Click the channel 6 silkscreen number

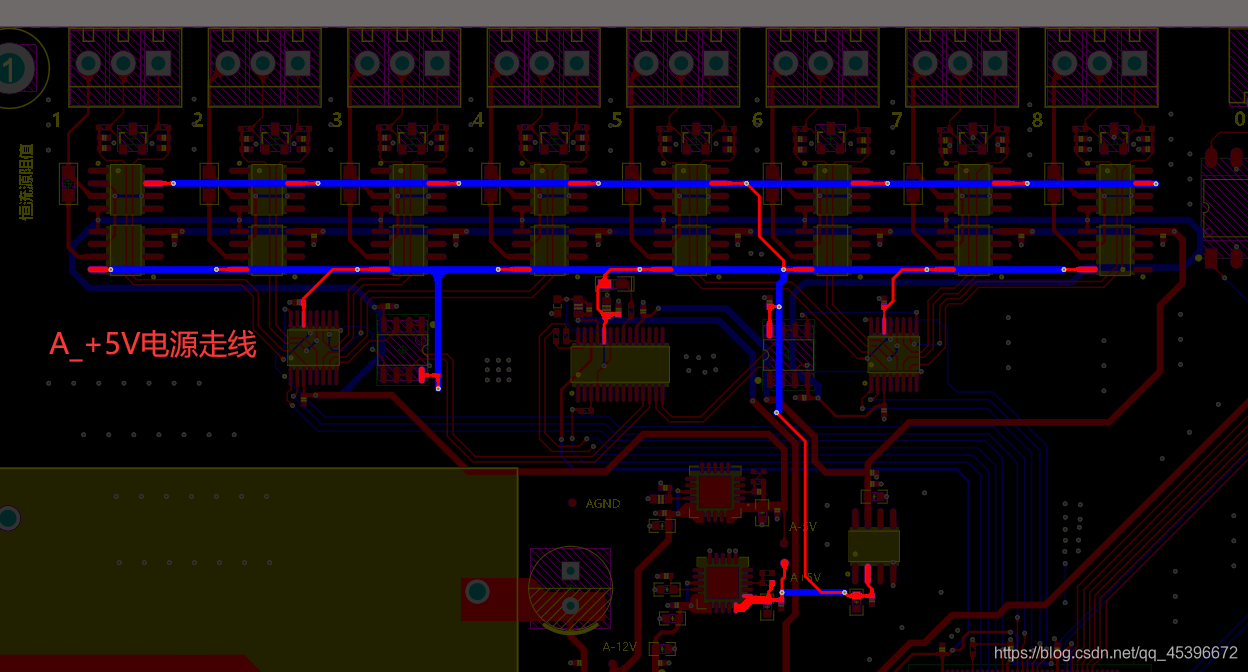point(757,121)
